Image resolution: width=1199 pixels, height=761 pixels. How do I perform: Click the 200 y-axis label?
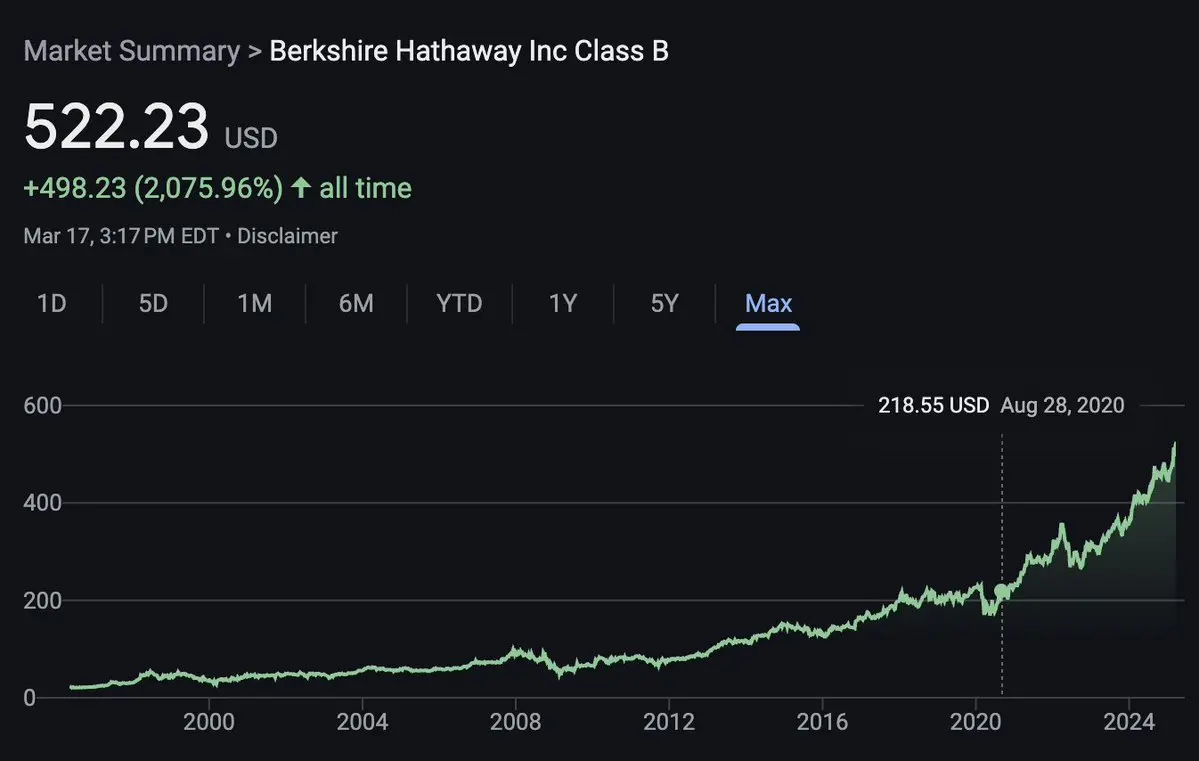pyautogui.click(x=42, y=601)
